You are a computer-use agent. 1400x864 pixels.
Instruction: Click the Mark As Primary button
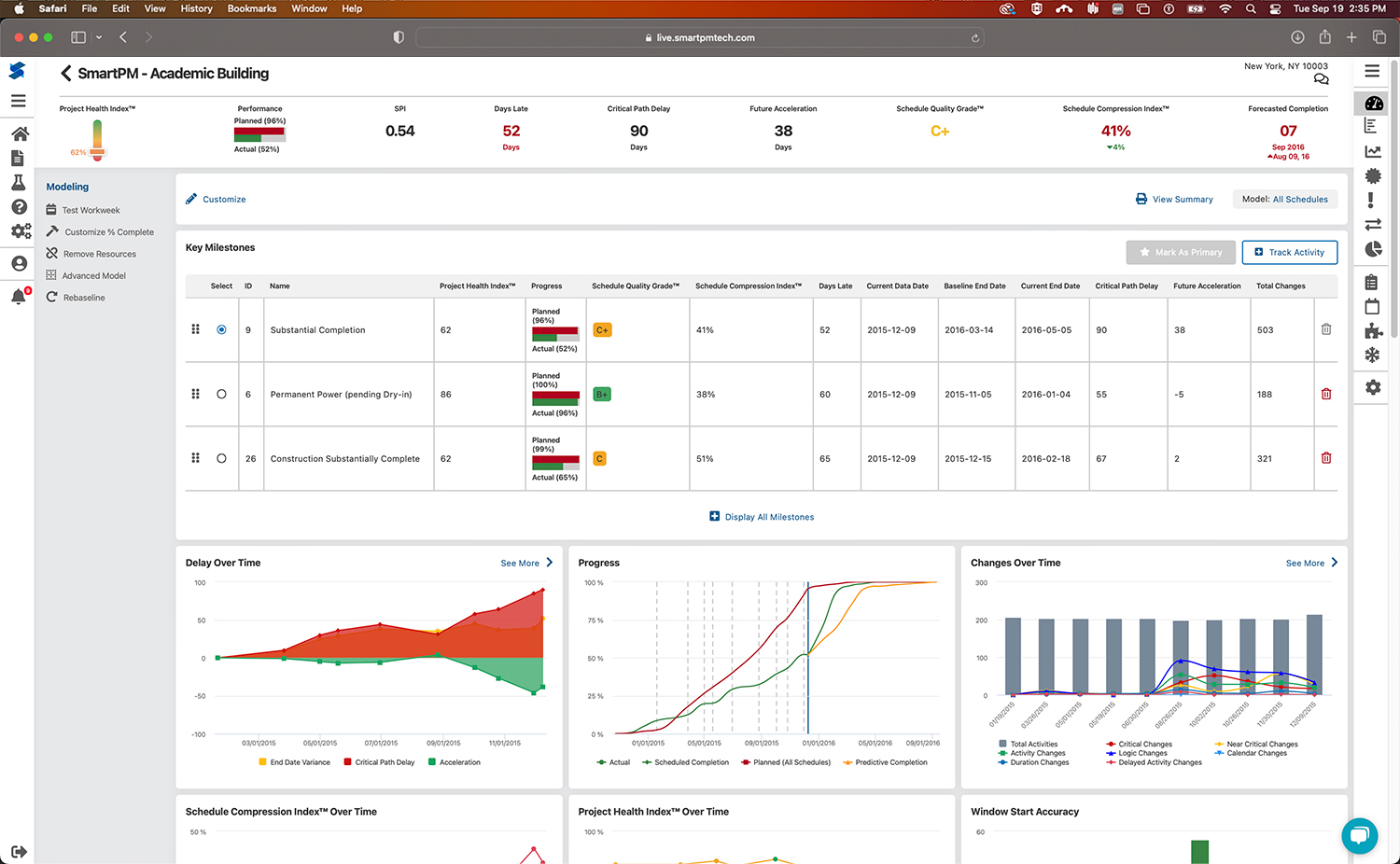(x=1181, y=252)
